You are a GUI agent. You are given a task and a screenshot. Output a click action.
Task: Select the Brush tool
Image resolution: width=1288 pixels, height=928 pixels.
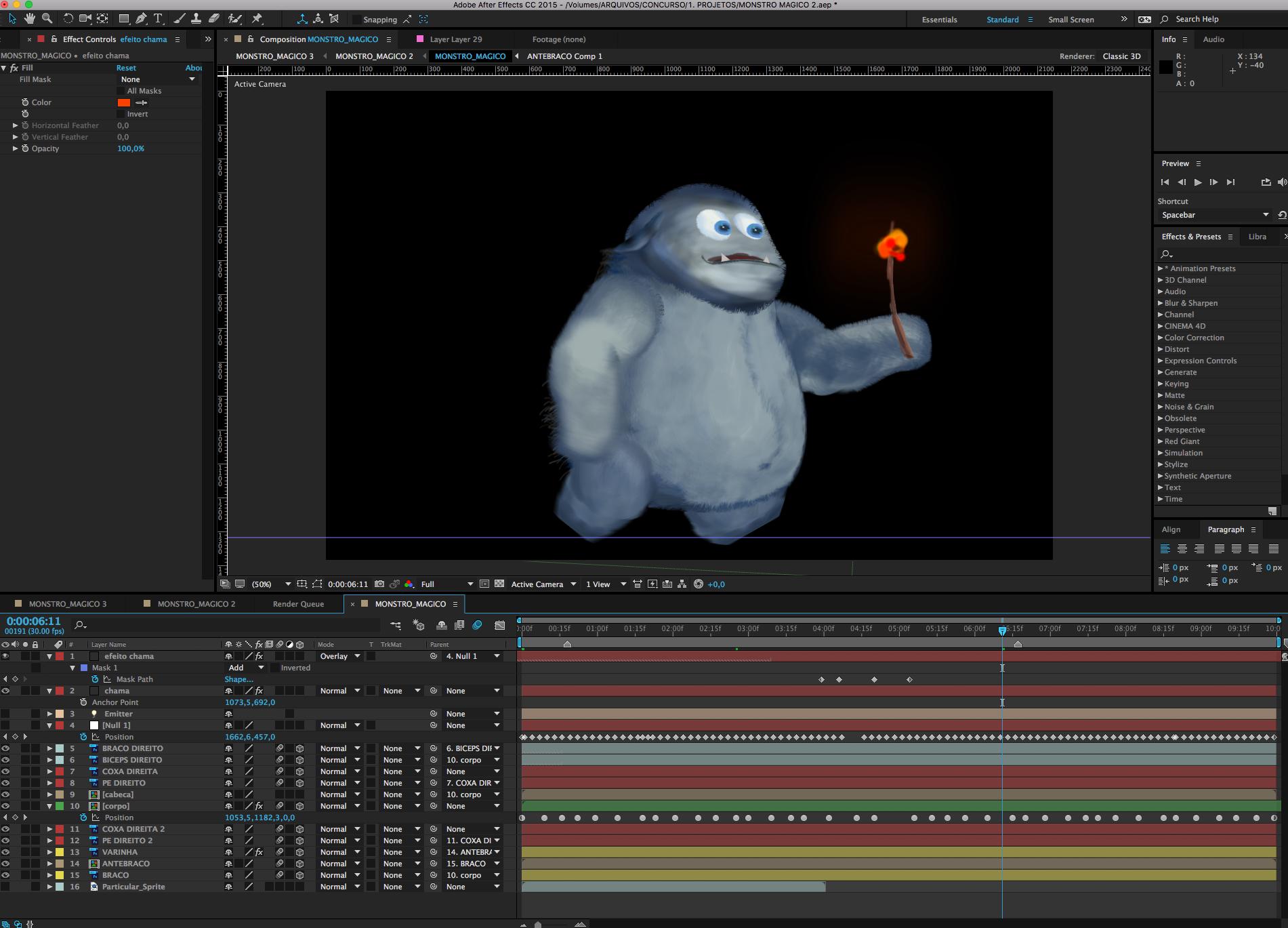(180, 19)
